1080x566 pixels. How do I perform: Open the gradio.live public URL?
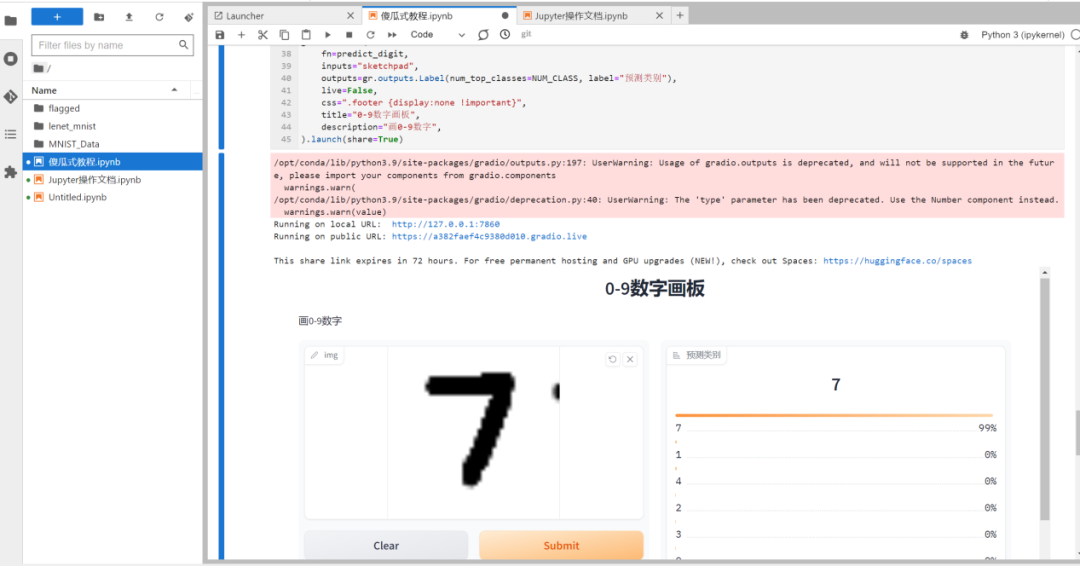(x=489, y=236)
